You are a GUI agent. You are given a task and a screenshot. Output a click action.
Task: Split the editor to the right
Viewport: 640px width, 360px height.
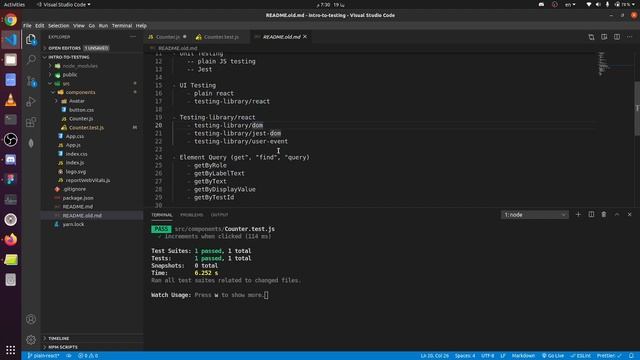[617, 37]
